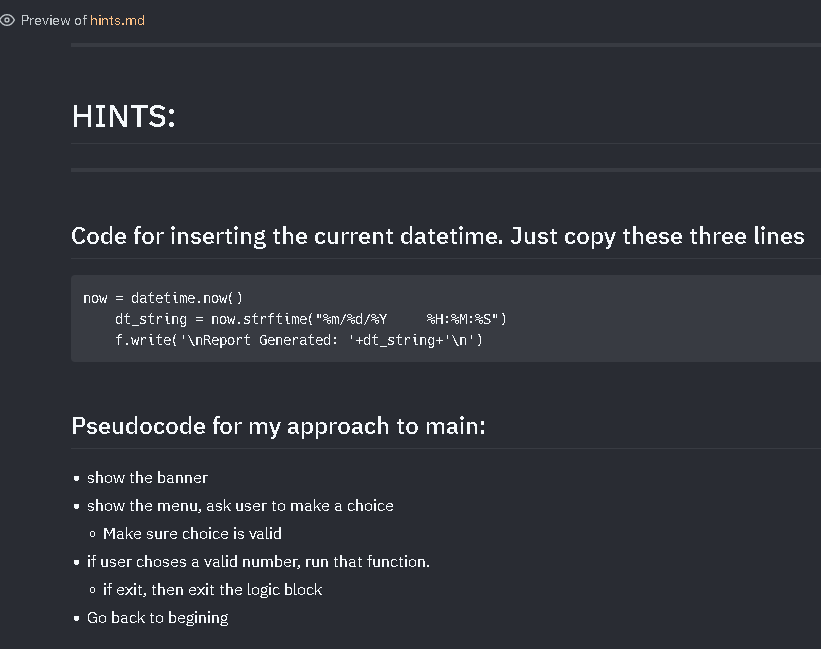Viewport: 821px width, 649px height.
Task: Click the 'Go back to begining' bullet
Action: pyautogui.click(x=158, y=618)
